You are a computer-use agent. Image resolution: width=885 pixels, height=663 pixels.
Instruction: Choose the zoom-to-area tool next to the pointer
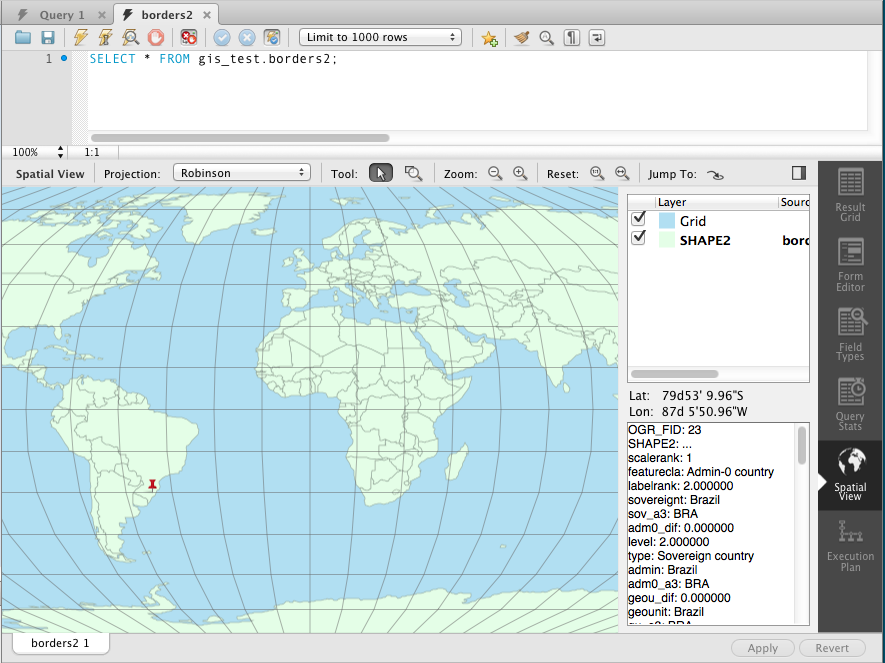click(x=413, y=173)
